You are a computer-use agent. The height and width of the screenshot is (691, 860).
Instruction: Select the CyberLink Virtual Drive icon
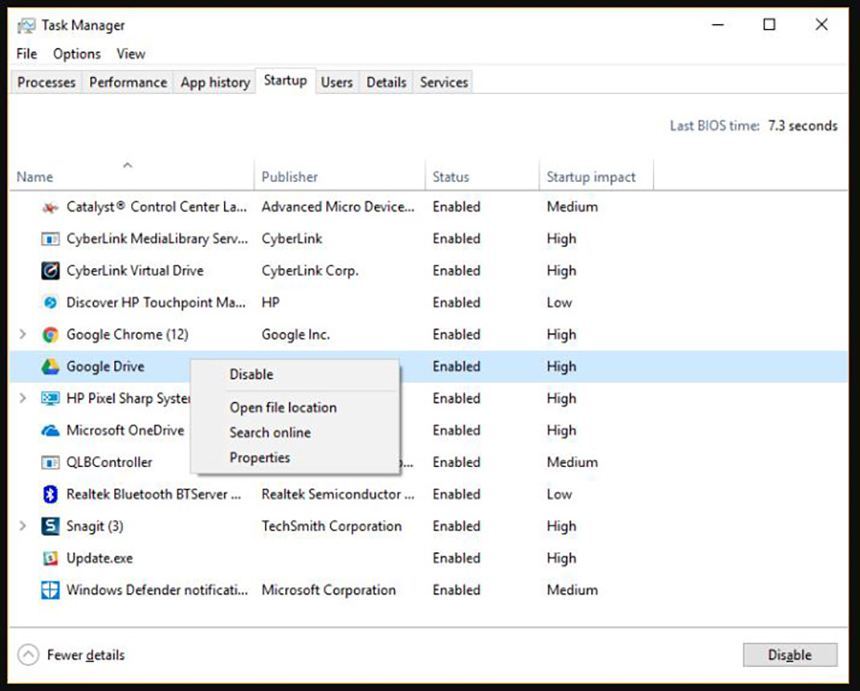pyautogui.click(x=50, y=271)
